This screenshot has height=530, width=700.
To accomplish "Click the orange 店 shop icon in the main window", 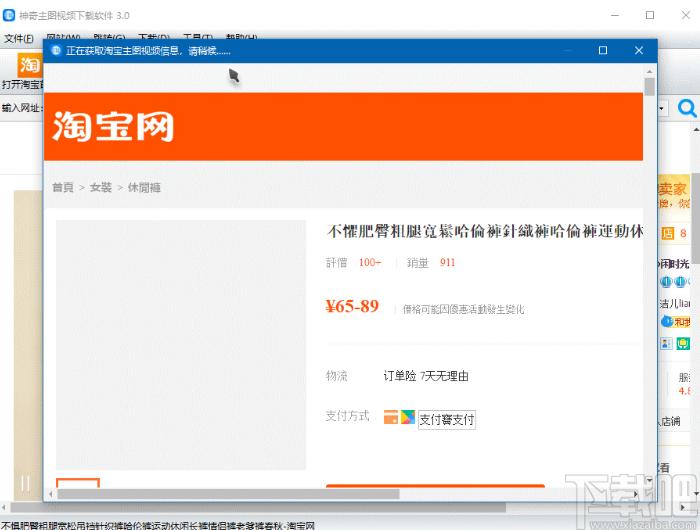I will (x=668, y=233).
